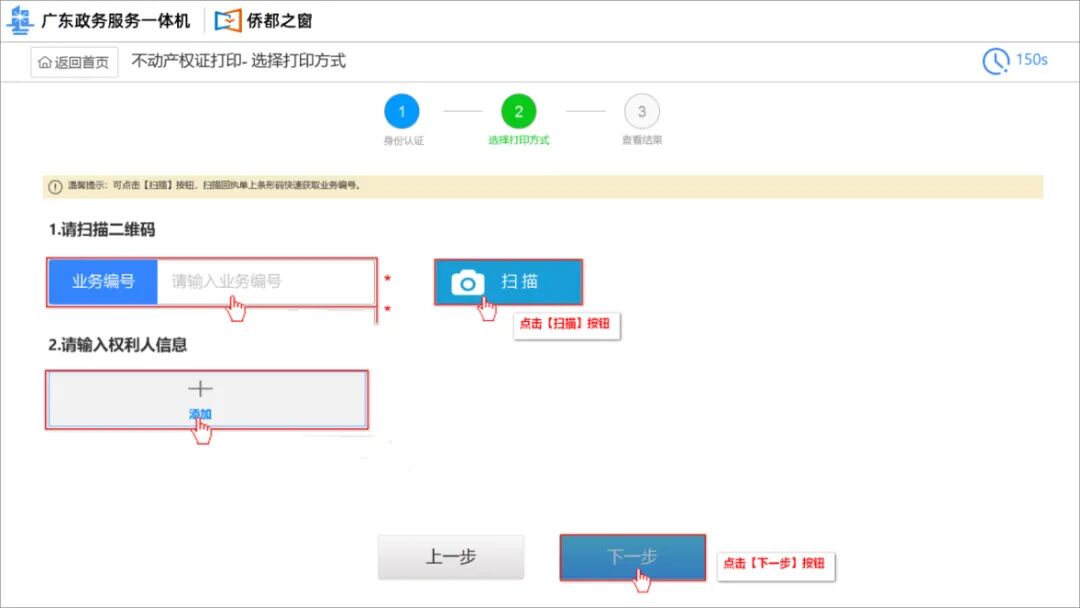
Task: Click the 扫描 scan button
Action: coord(508,281)
